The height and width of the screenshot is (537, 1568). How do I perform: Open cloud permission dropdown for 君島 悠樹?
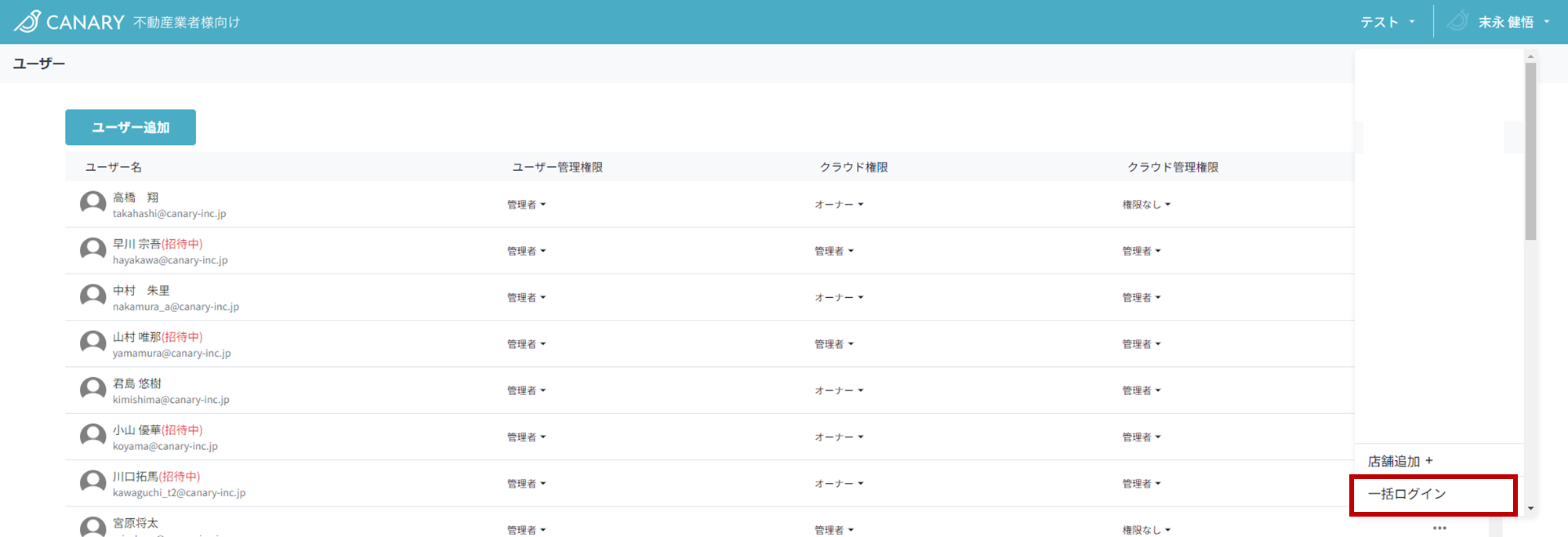[839, 390]
